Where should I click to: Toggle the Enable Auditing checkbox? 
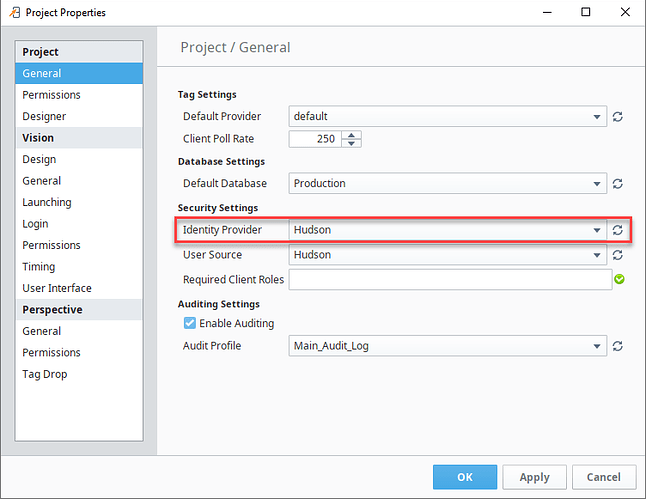click(189, 324)
